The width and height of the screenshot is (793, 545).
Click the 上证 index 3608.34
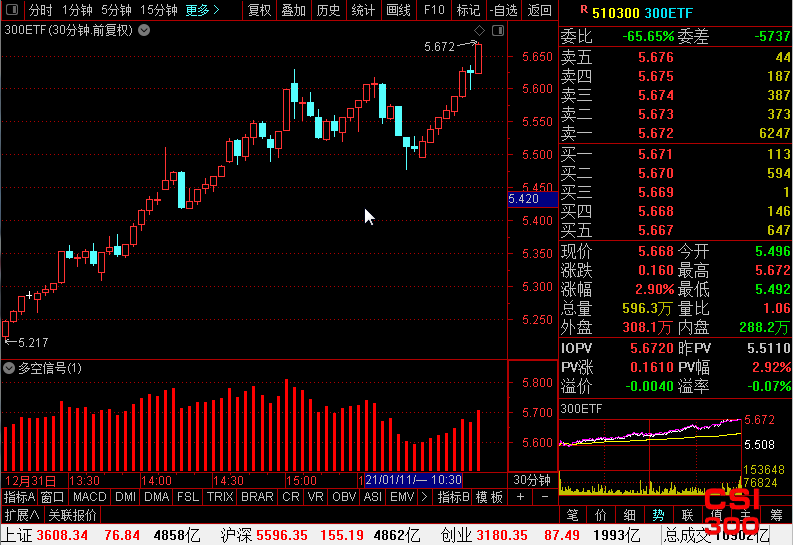point(62,535)
